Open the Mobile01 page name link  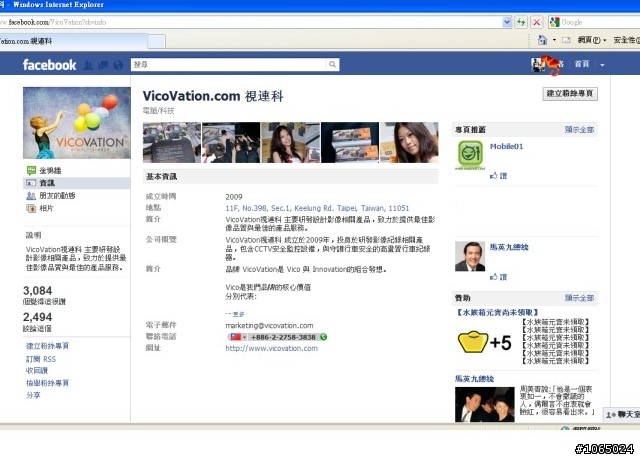[x=506, y=146]
